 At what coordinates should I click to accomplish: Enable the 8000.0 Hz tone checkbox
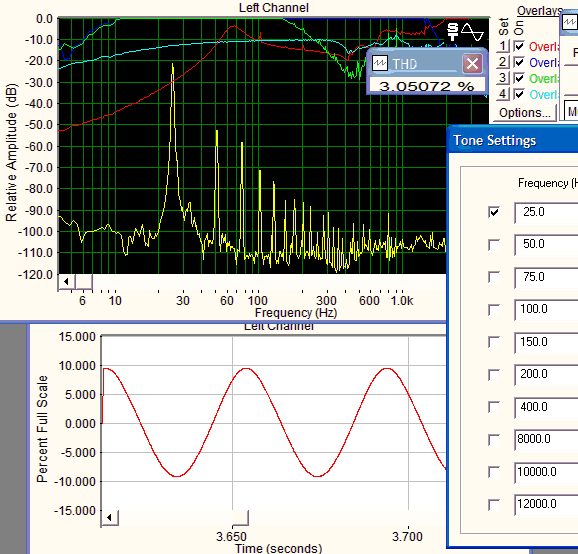pyautogui.click(x=494, y=439)
